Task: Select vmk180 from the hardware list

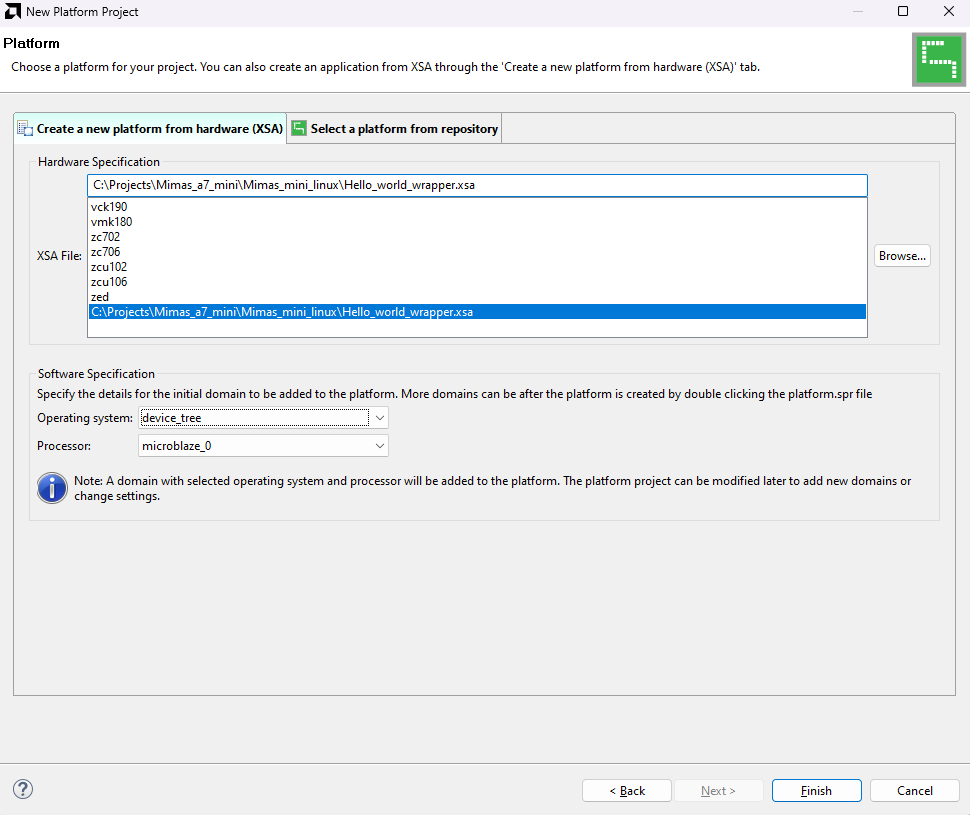Action: coord(111,222)
